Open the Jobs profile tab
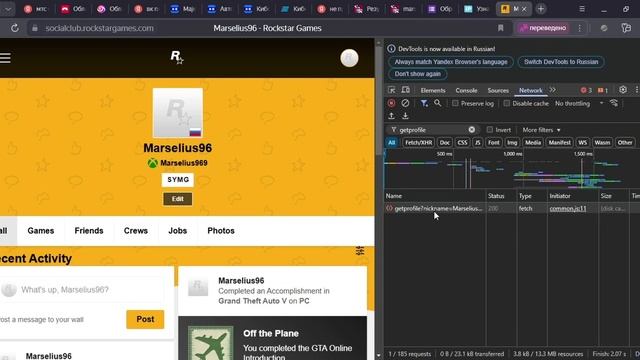 tap(178, 231)
